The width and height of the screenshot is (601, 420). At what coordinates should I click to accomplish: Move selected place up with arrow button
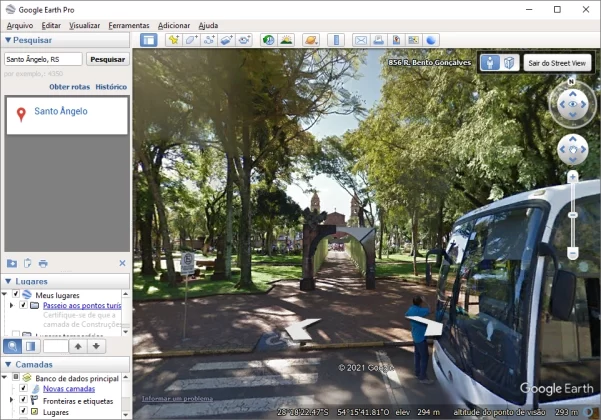pos(78,346)
